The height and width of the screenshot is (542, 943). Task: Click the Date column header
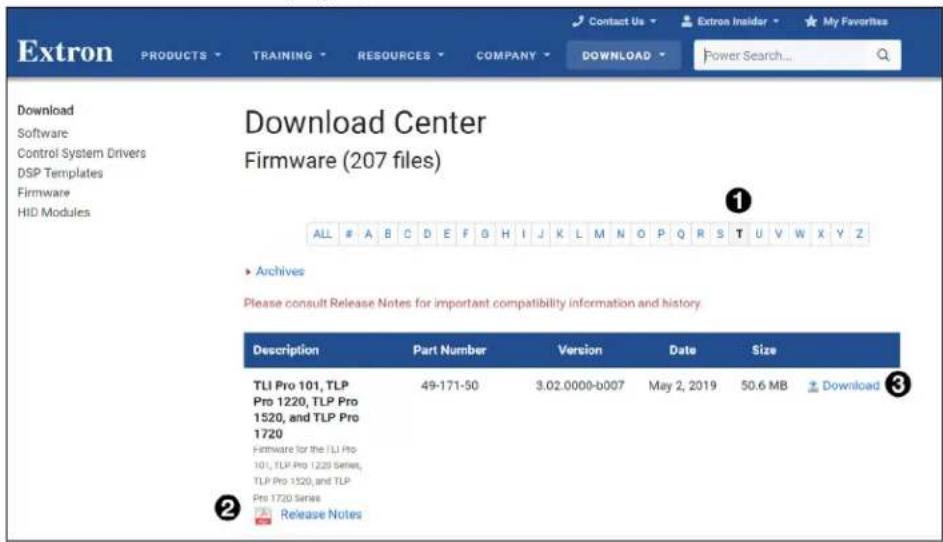[x=683, y=350]
